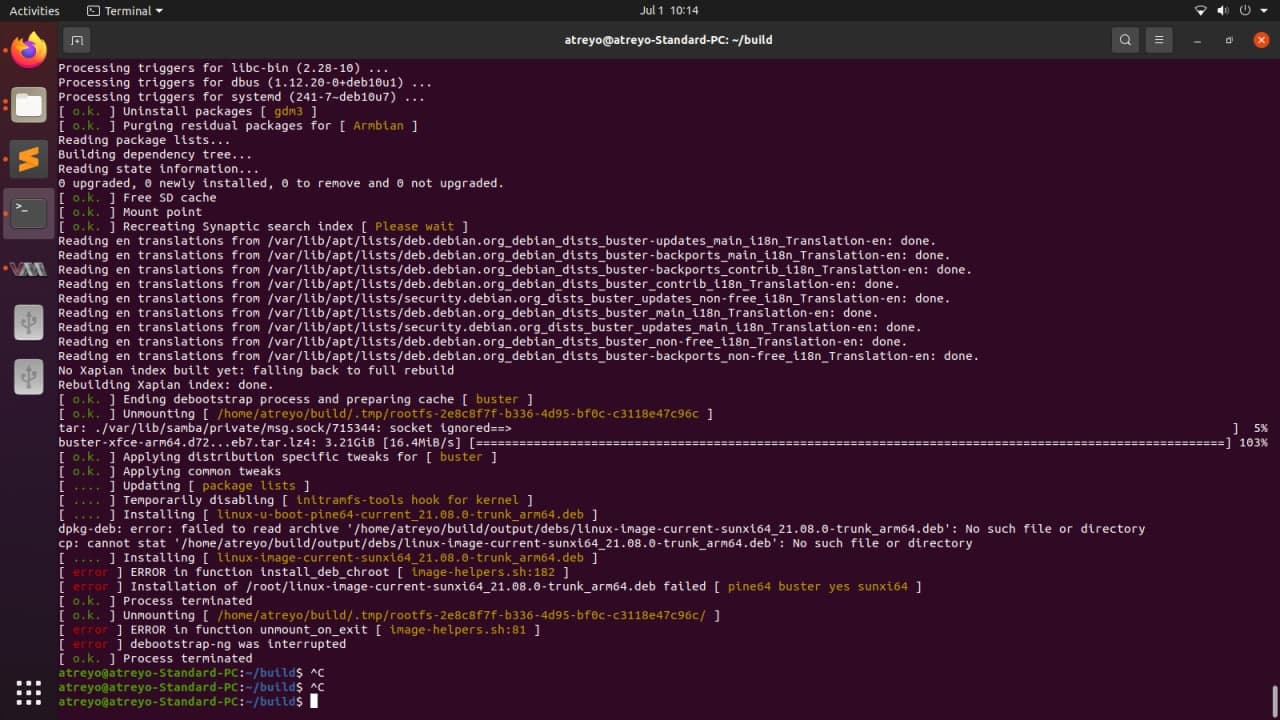
Task: Open a new terminal tab
Action: tap(77, 40)
